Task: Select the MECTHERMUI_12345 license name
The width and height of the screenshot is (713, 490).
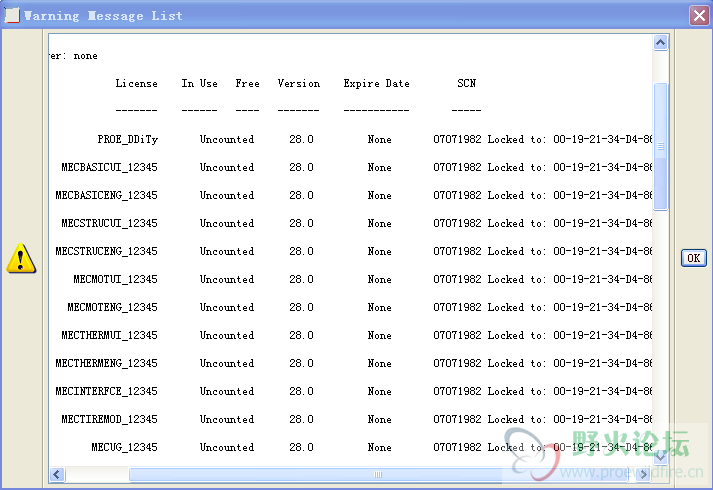Action: [109, 335]
